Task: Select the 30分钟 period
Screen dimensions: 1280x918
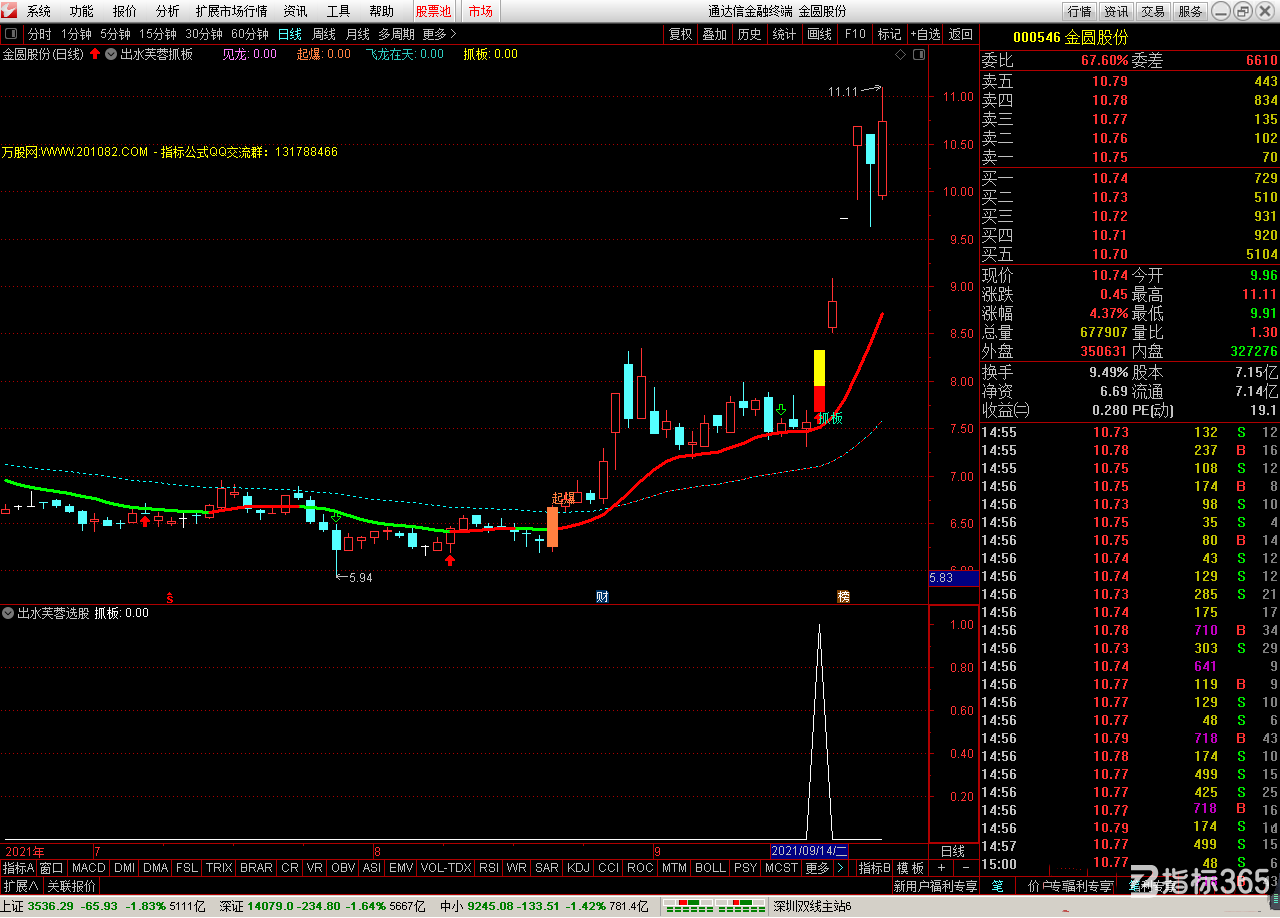Action: [x=204, y=34]
